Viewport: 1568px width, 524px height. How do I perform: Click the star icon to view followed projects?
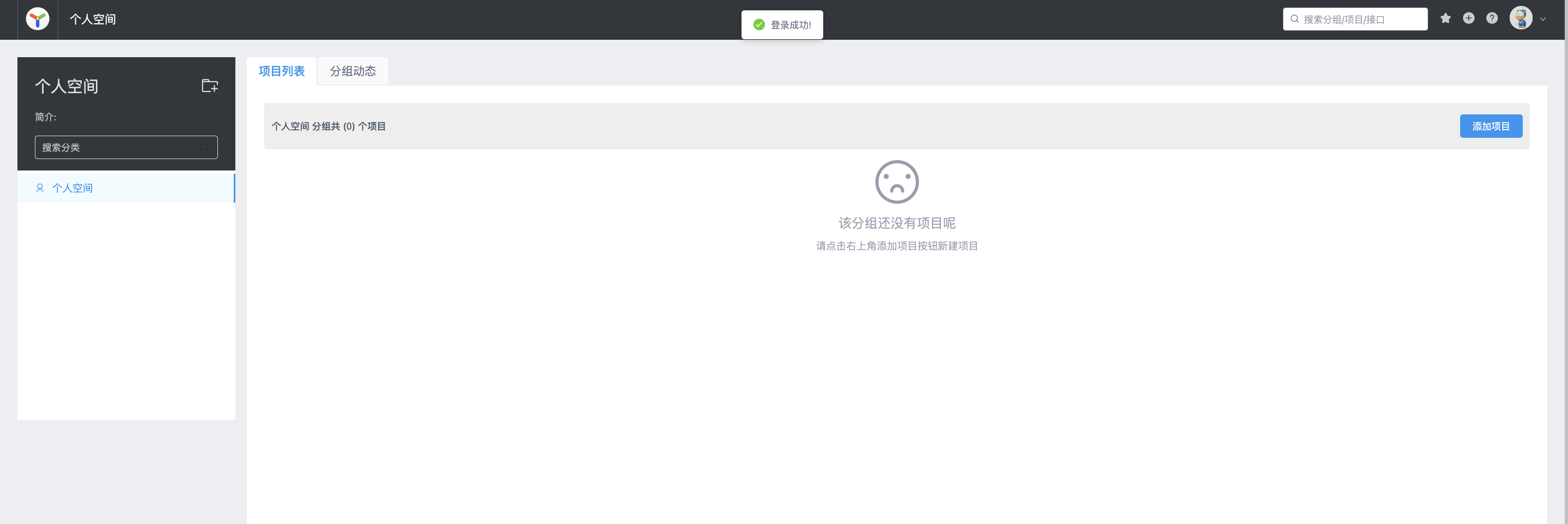pyautogui.click(x=1445, y=19)
